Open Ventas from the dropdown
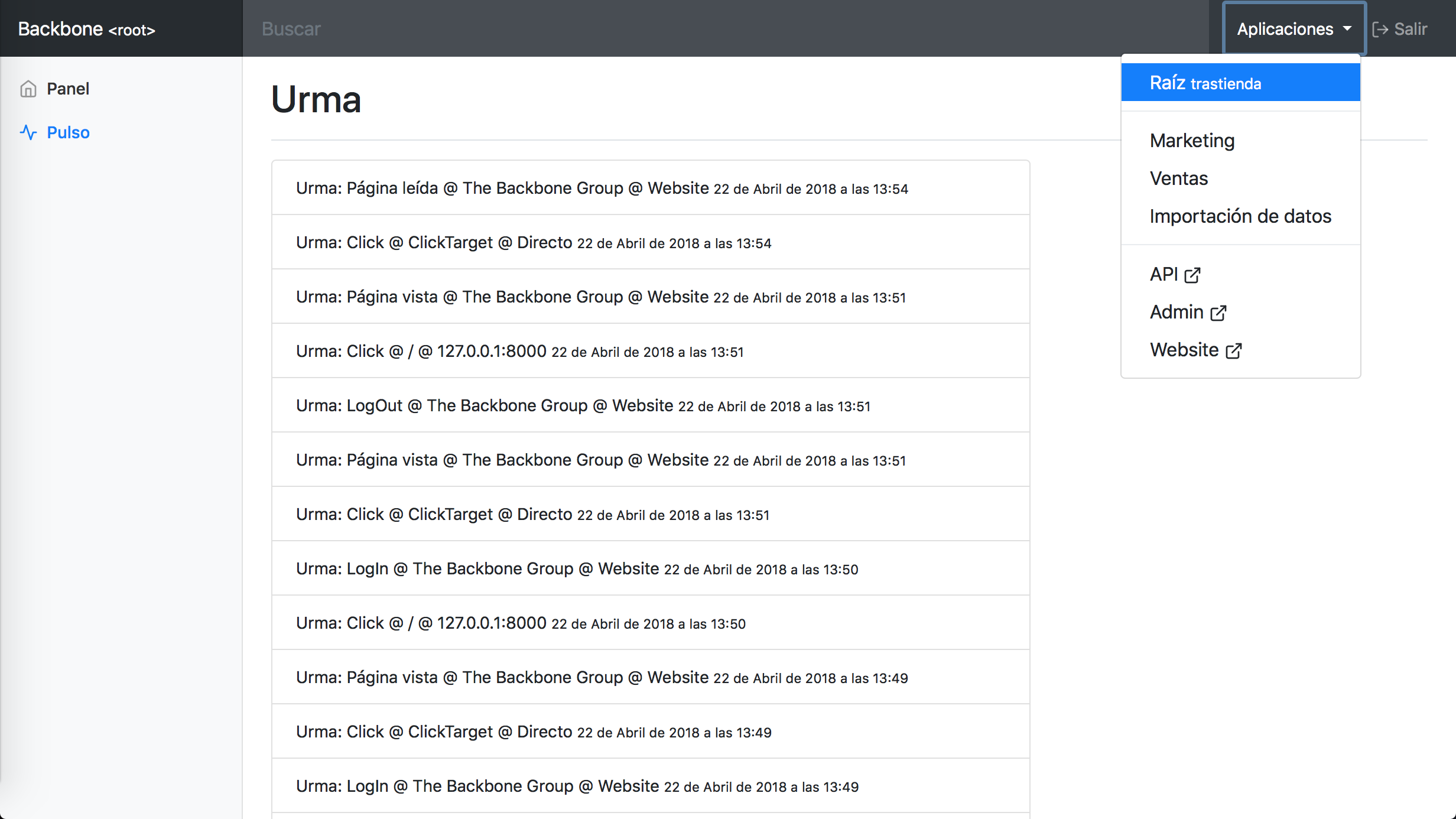The width and height of the screenshot is (1456, 819). point(1178,178)
